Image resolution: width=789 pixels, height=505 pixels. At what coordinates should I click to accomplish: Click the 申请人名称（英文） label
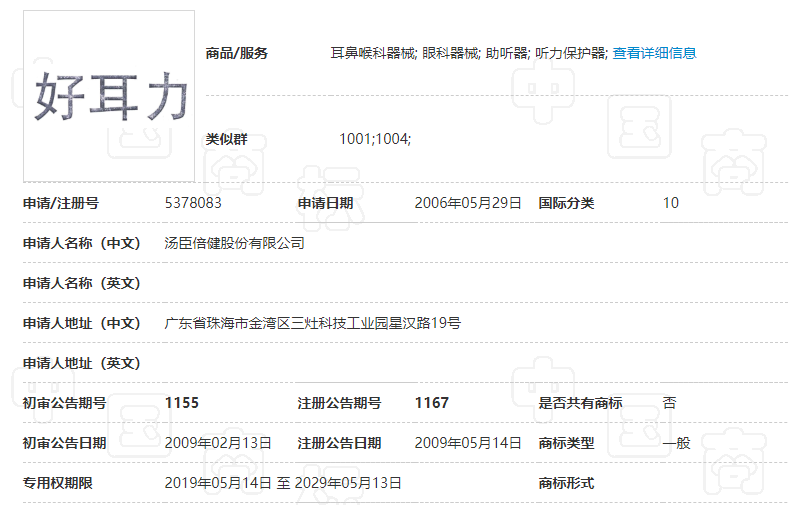tap(82, 283)
